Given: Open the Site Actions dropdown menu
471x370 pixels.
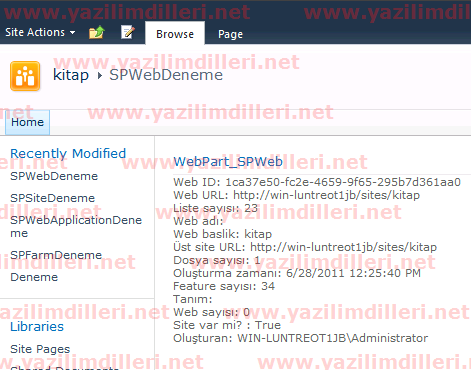Looking at the screenshot, I should [40, 32].
